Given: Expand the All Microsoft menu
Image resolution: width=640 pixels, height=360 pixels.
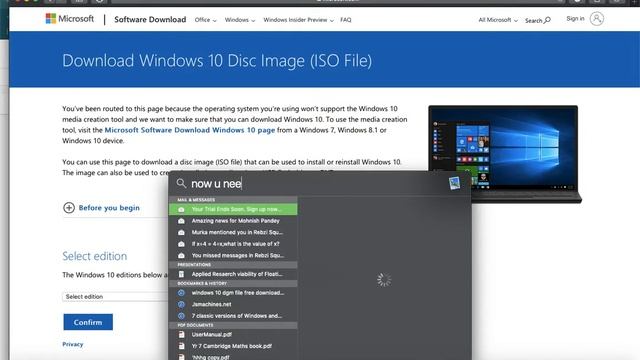Looking at the screenshot, I should click(498, 20).
